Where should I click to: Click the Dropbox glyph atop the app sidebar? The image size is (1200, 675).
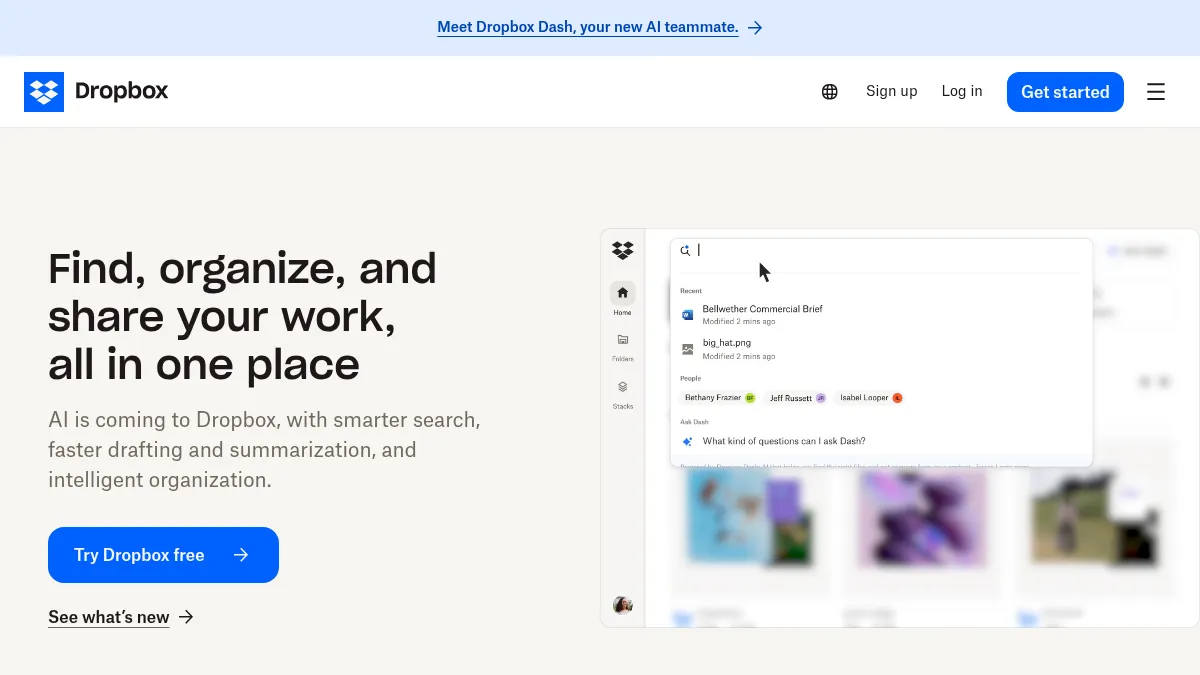point(622,251)
